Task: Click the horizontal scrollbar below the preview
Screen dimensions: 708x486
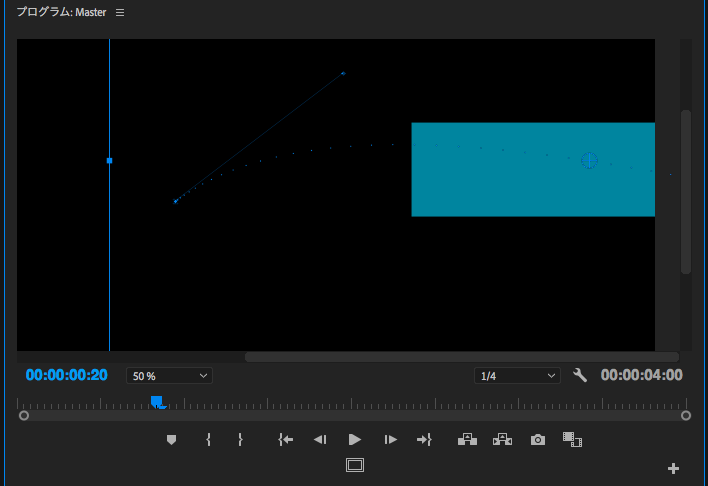Action: pos(462,357)
